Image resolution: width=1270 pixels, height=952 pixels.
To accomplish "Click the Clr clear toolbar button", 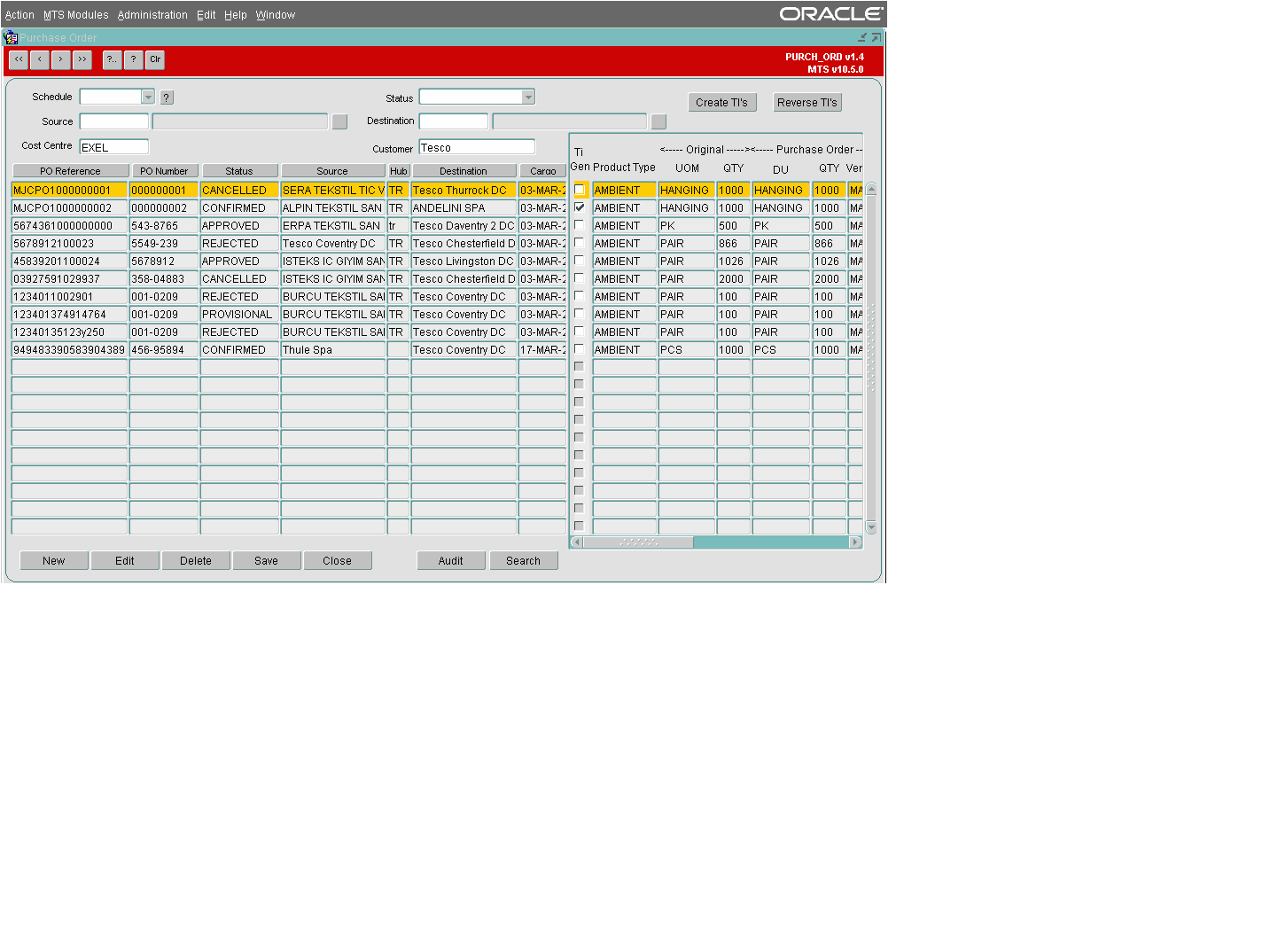I will point(155,59).
